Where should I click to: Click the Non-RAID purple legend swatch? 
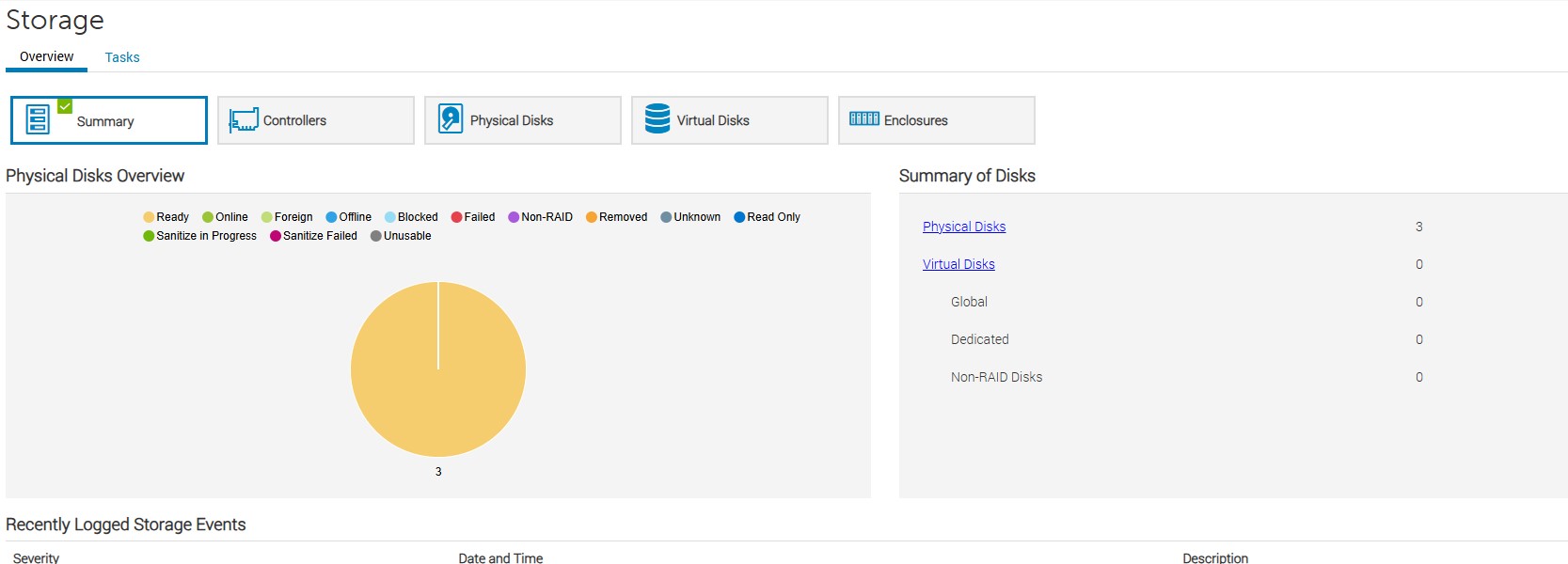514,217
